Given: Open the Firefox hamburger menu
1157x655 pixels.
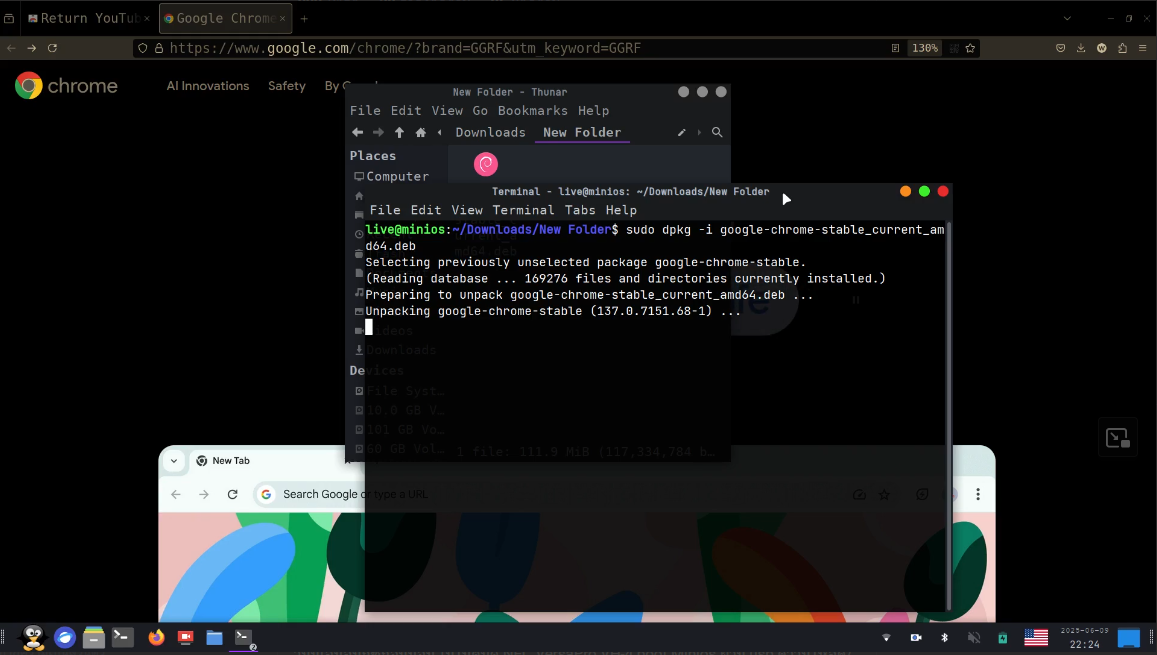Looking at the screenshot, I should pyautogui.click(x=1142, y=47).
